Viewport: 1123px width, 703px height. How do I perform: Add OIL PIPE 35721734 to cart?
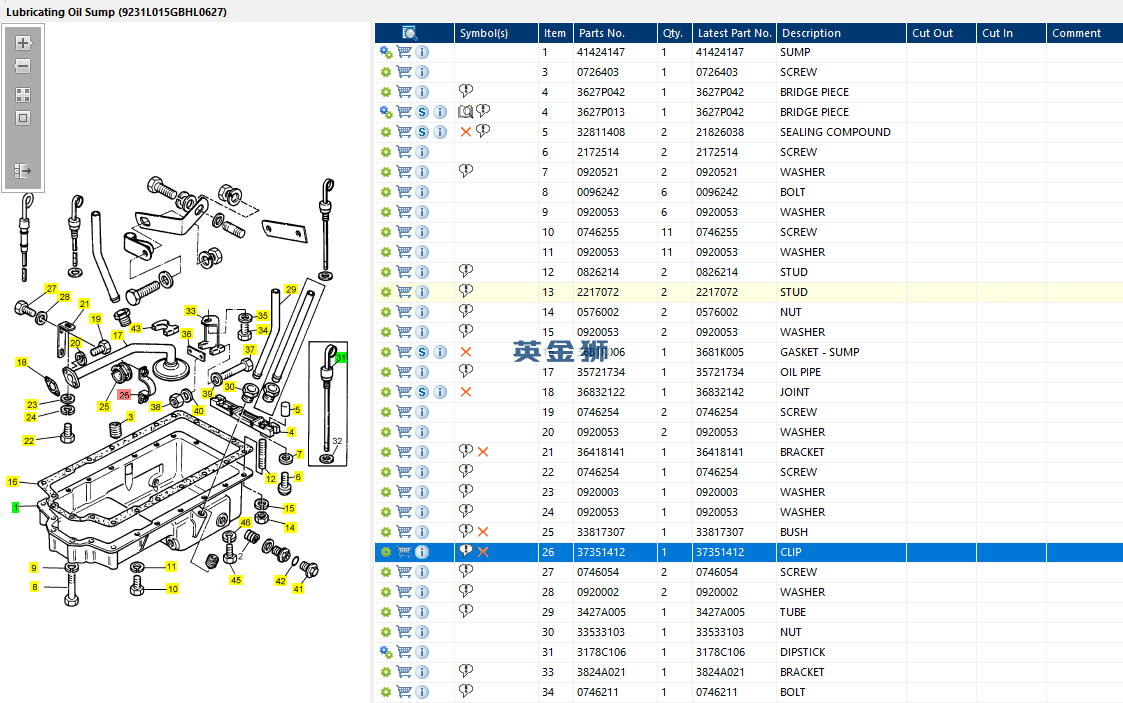(404, 372)
